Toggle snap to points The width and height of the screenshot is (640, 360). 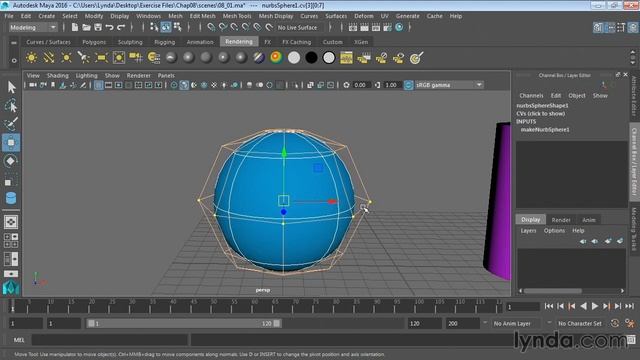[x=234, y=27]
